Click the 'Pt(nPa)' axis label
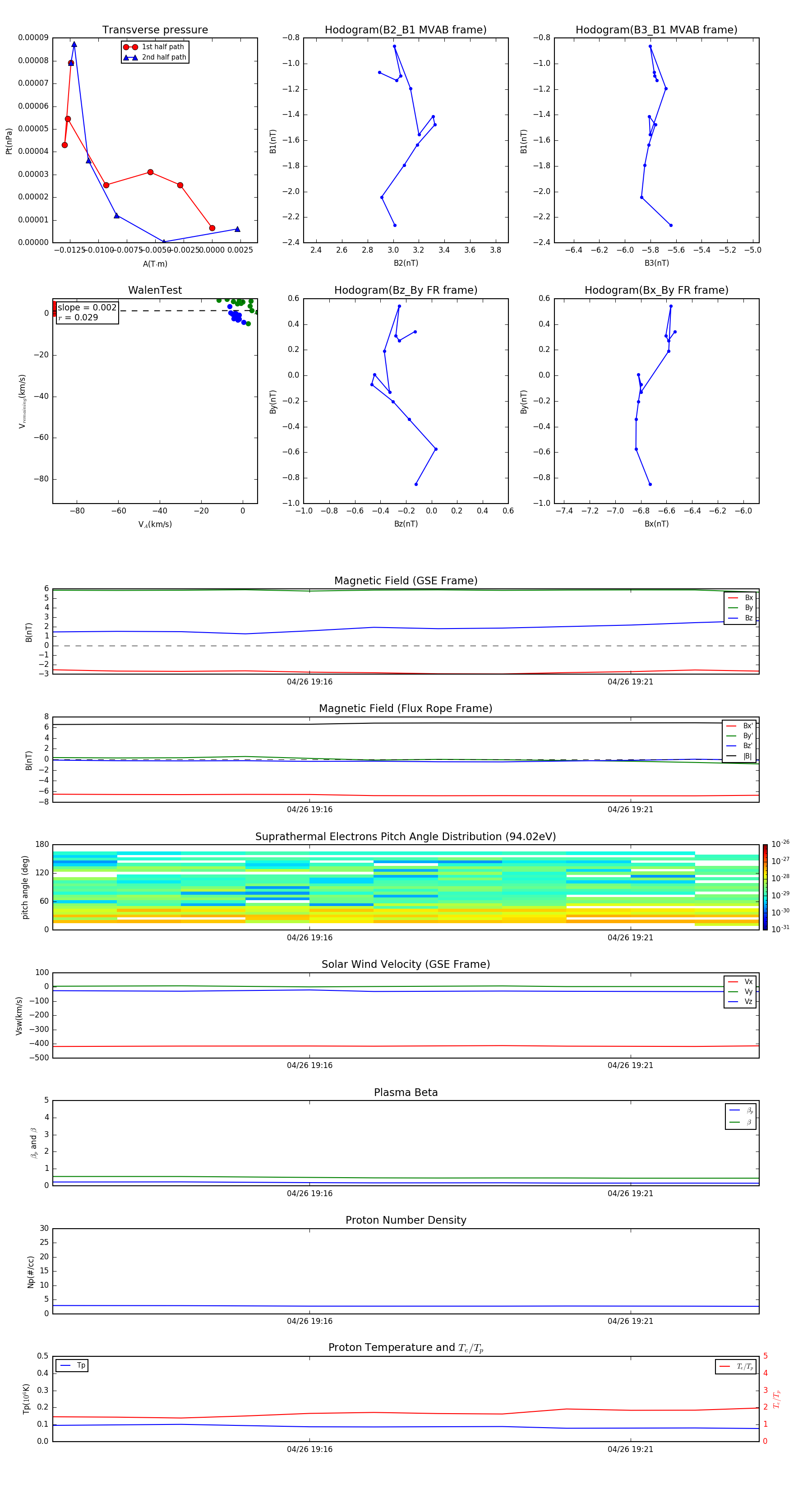812x1489 pixels. coord(9,140)
